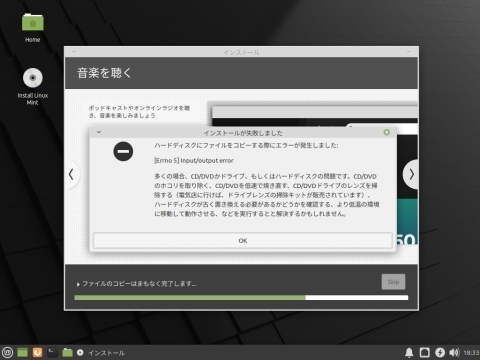Click the removable drives tray icon
This screenshot has height=360, width=480.
[424, 352]
